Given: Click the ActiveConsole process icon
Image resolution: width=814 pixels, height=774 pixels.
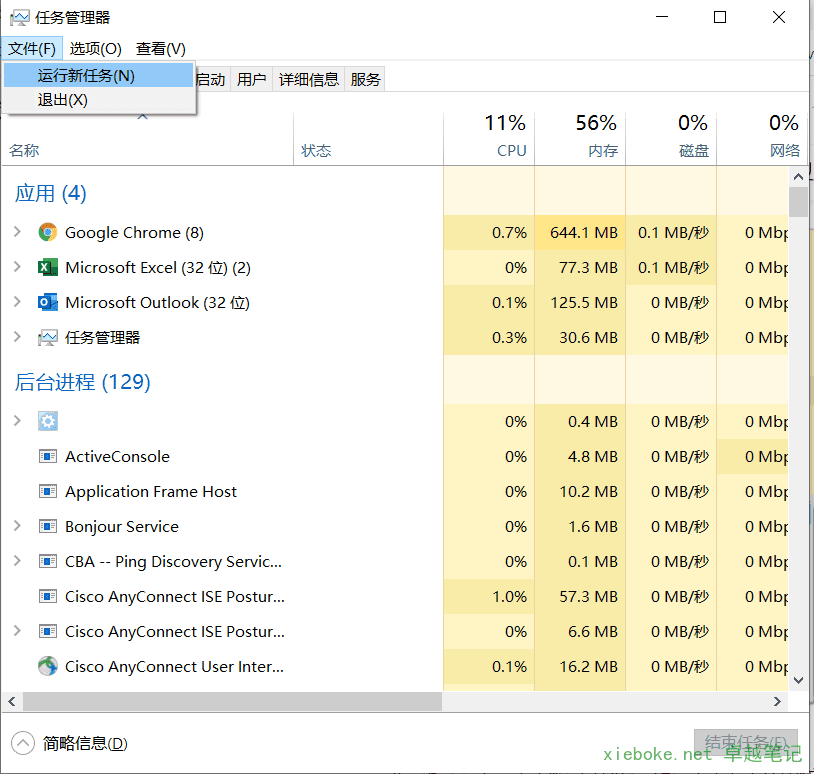Looking at the screenshot, I should click(x=47, y=456).
